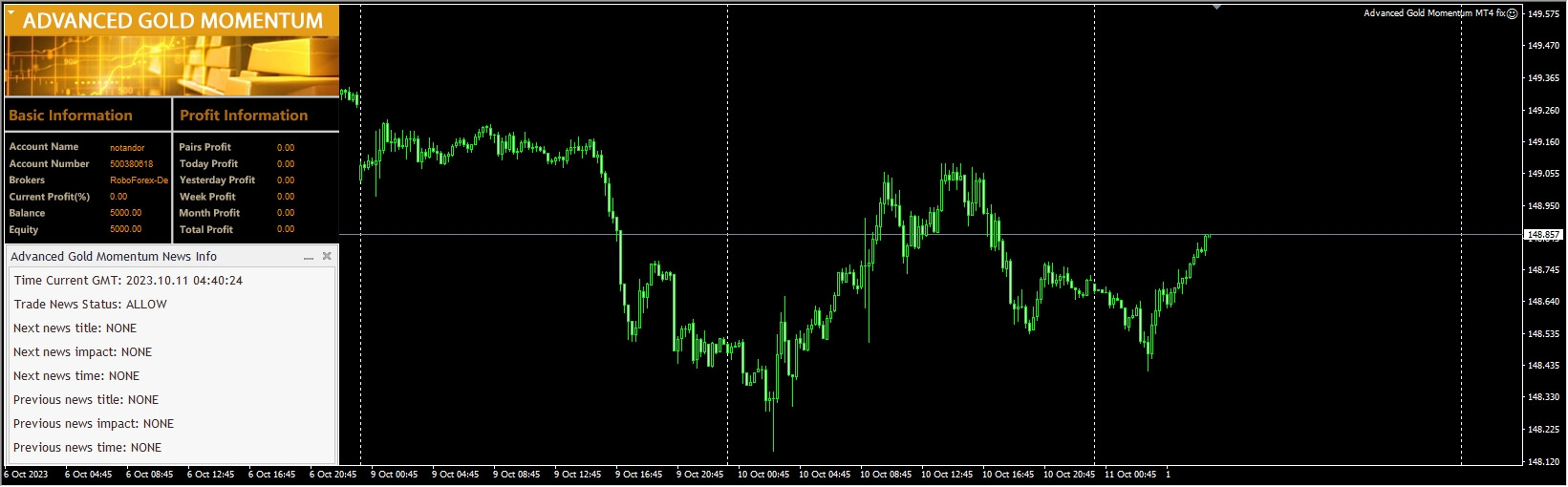The image size is (1568, 487).
Task: Click the expert advisor smiley face icon
Action: (1512, 13)
